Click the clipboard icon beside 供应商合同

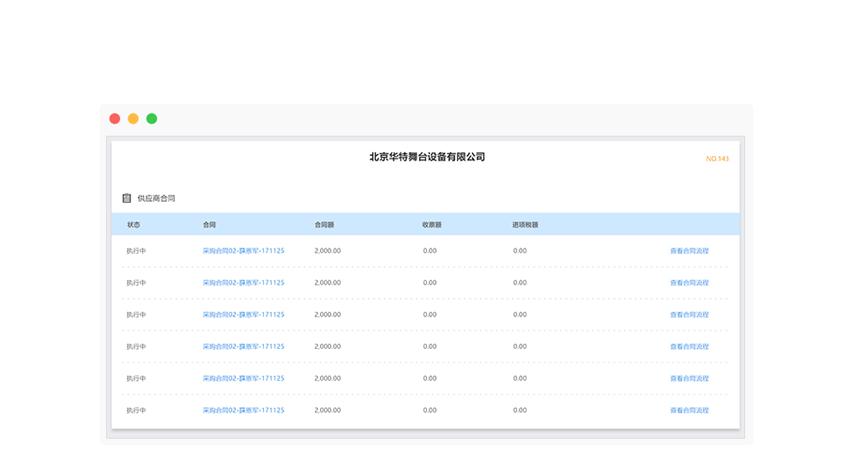tap(127, 199)
